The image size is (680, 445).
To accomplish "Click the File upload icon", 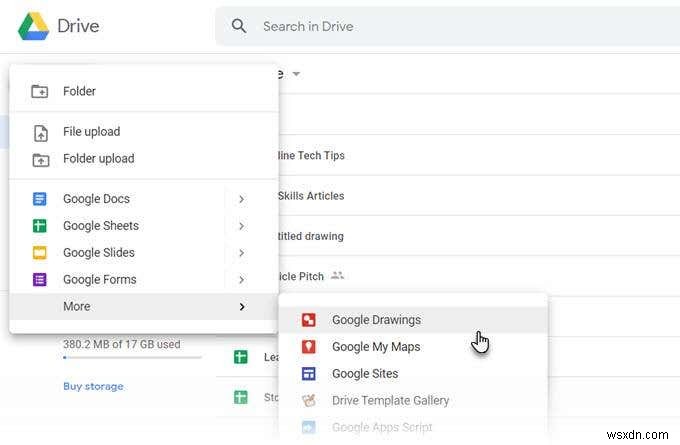I will pyautogui.click(x=41, y=133).
